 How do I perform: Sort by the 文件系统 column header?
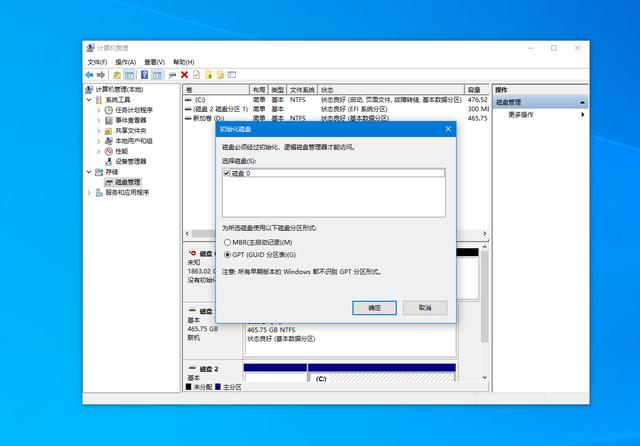point(302,90)
